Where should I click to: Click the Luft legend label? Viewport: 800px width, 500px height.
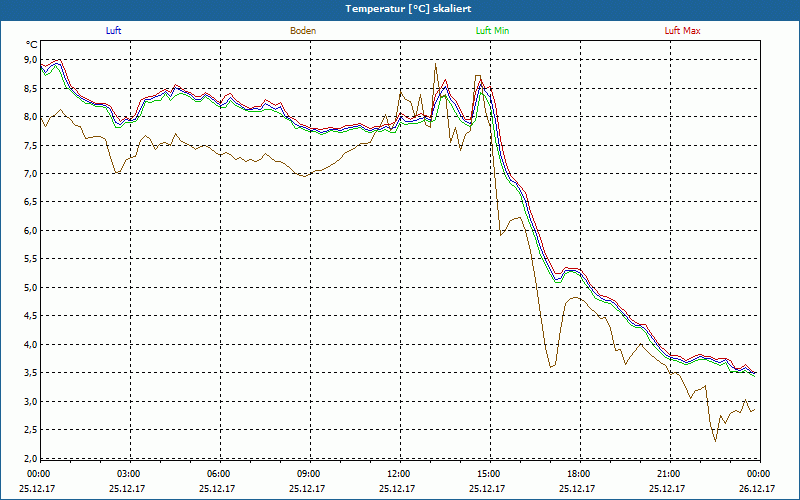pyautogui.click(x=113, y=31)
